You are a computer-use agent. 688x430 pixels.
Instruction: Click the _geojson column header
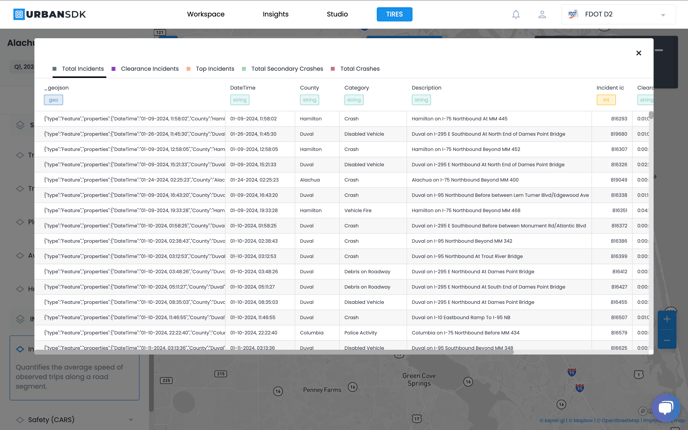(57, 88)
